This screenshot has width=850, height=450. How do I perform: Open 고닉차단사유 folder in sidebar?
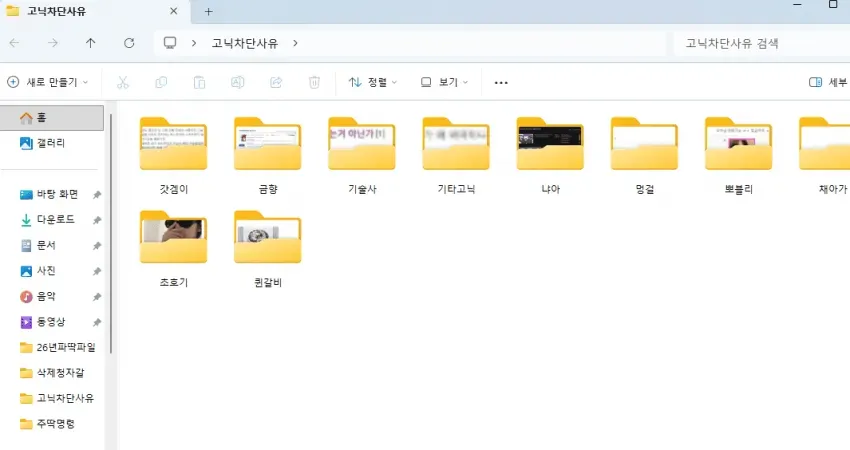(59, 398)
